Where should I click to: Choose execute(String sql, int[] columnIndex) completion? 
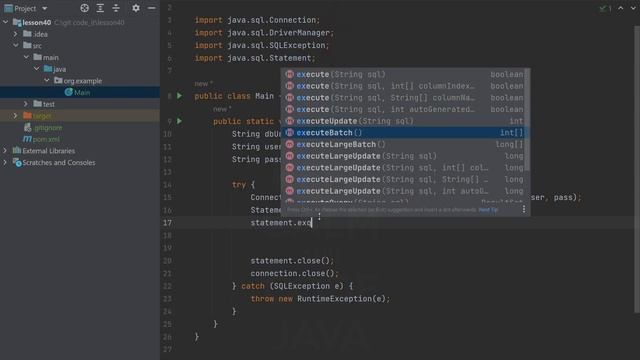404,86
